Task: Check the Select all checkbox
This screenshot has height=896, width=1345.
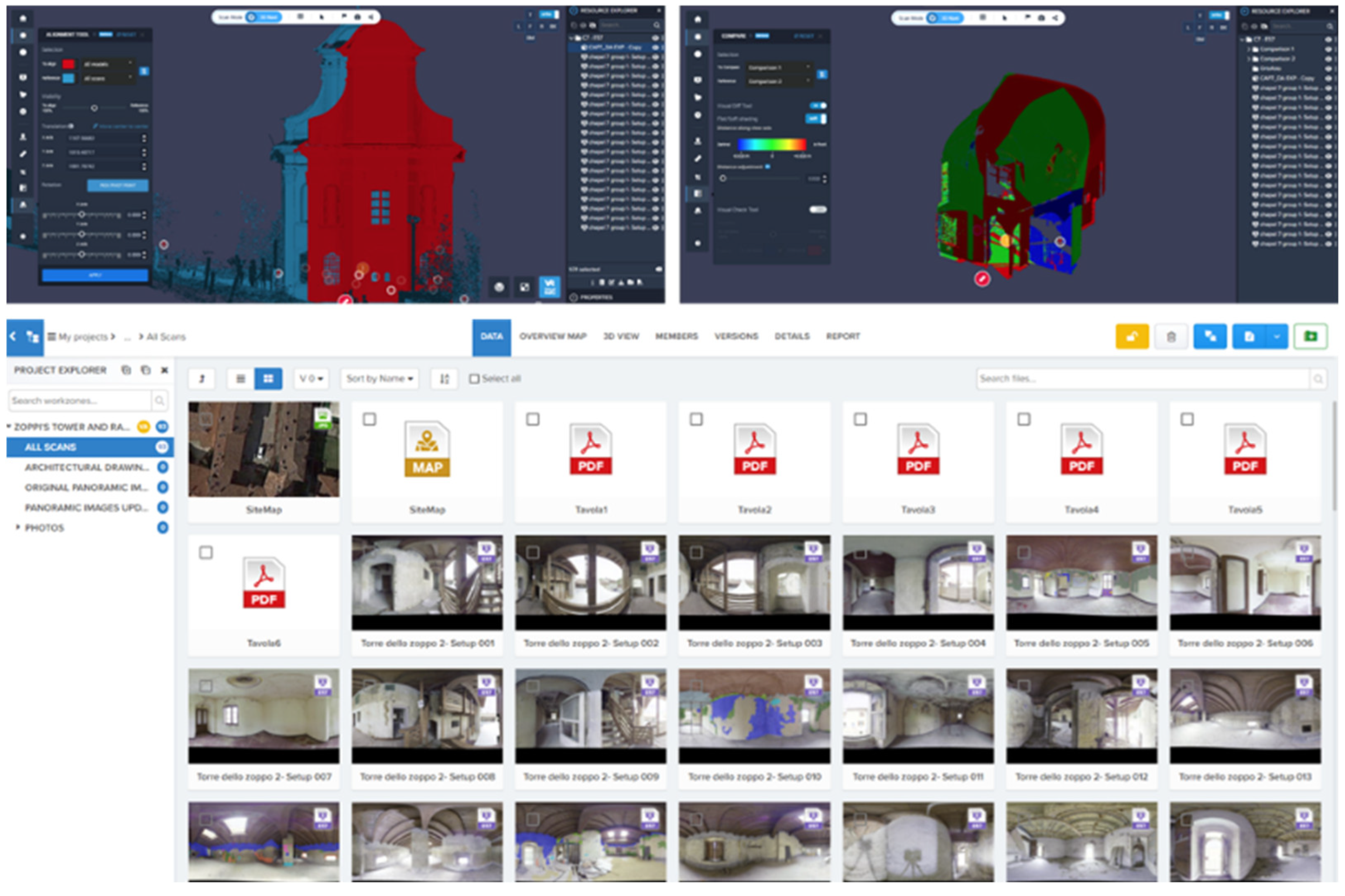Action: pos(474,379)
